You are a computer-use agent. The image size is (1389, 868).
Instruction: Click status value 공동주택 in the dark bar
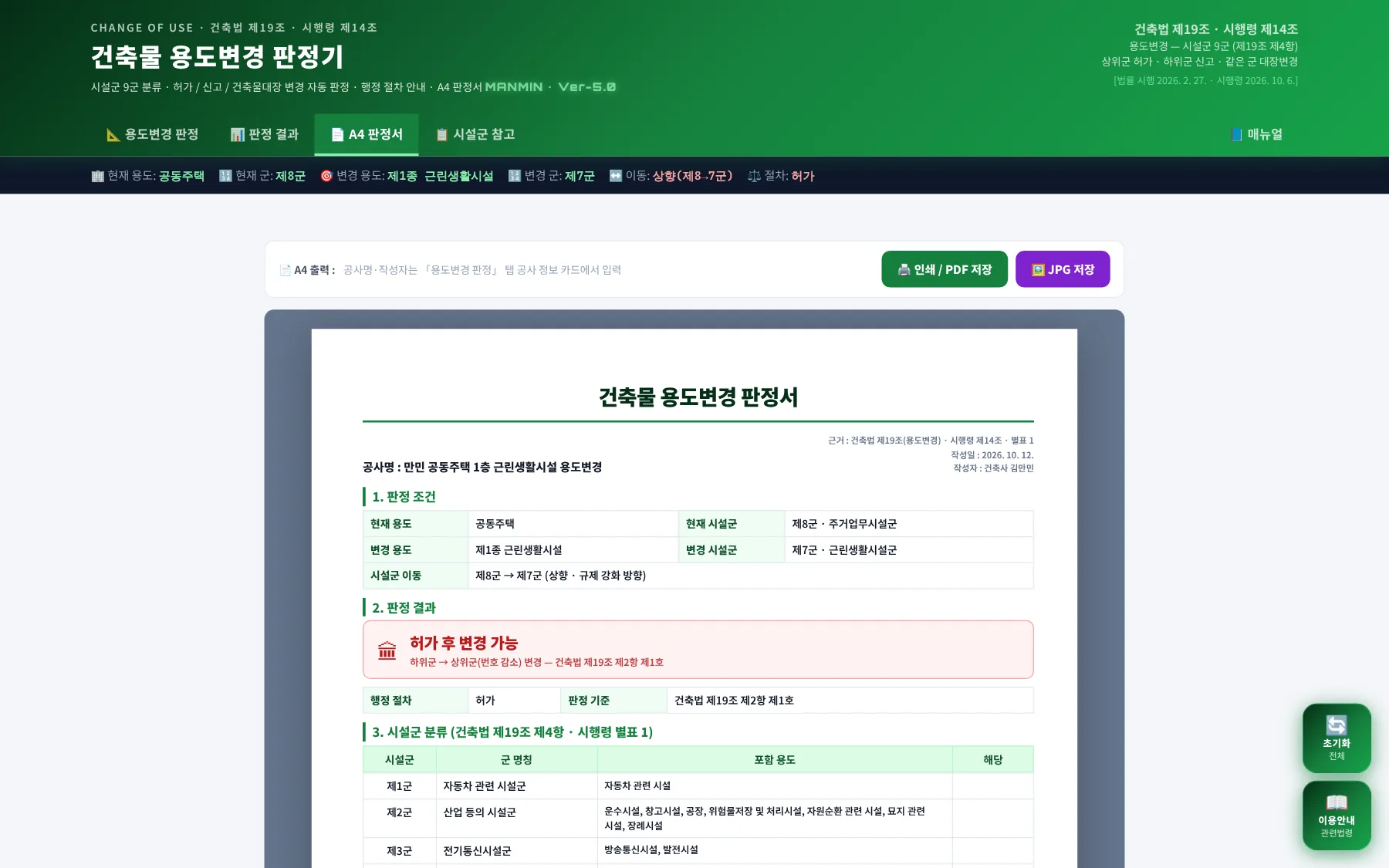[x=181, y=176]
